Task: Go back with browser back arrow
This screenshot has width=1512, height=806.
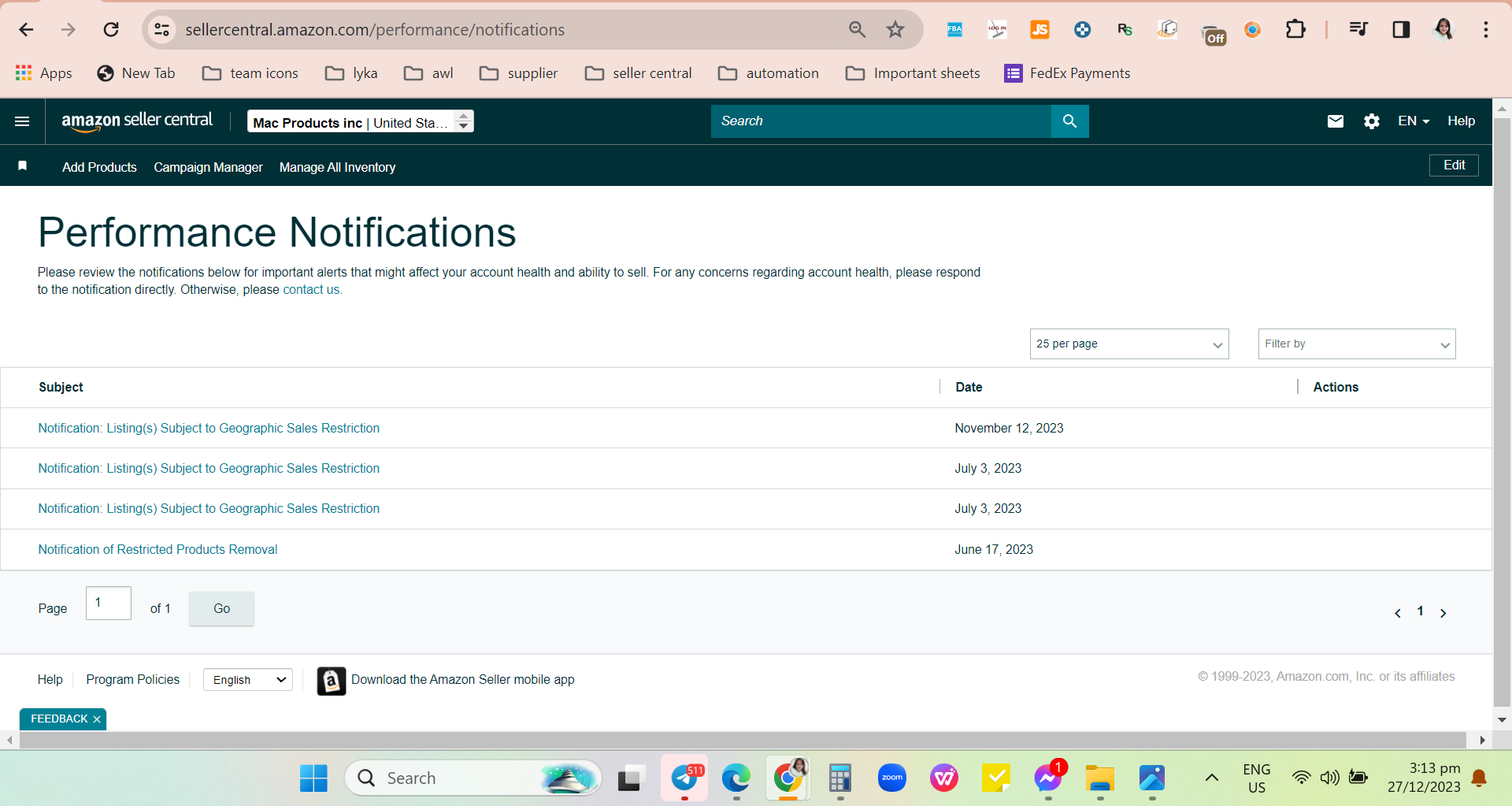Action: (26, 29)
